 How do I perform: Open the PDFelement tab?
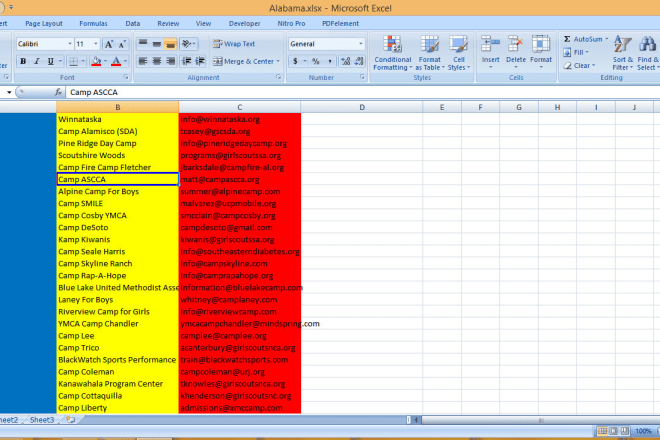coord(340,24)
